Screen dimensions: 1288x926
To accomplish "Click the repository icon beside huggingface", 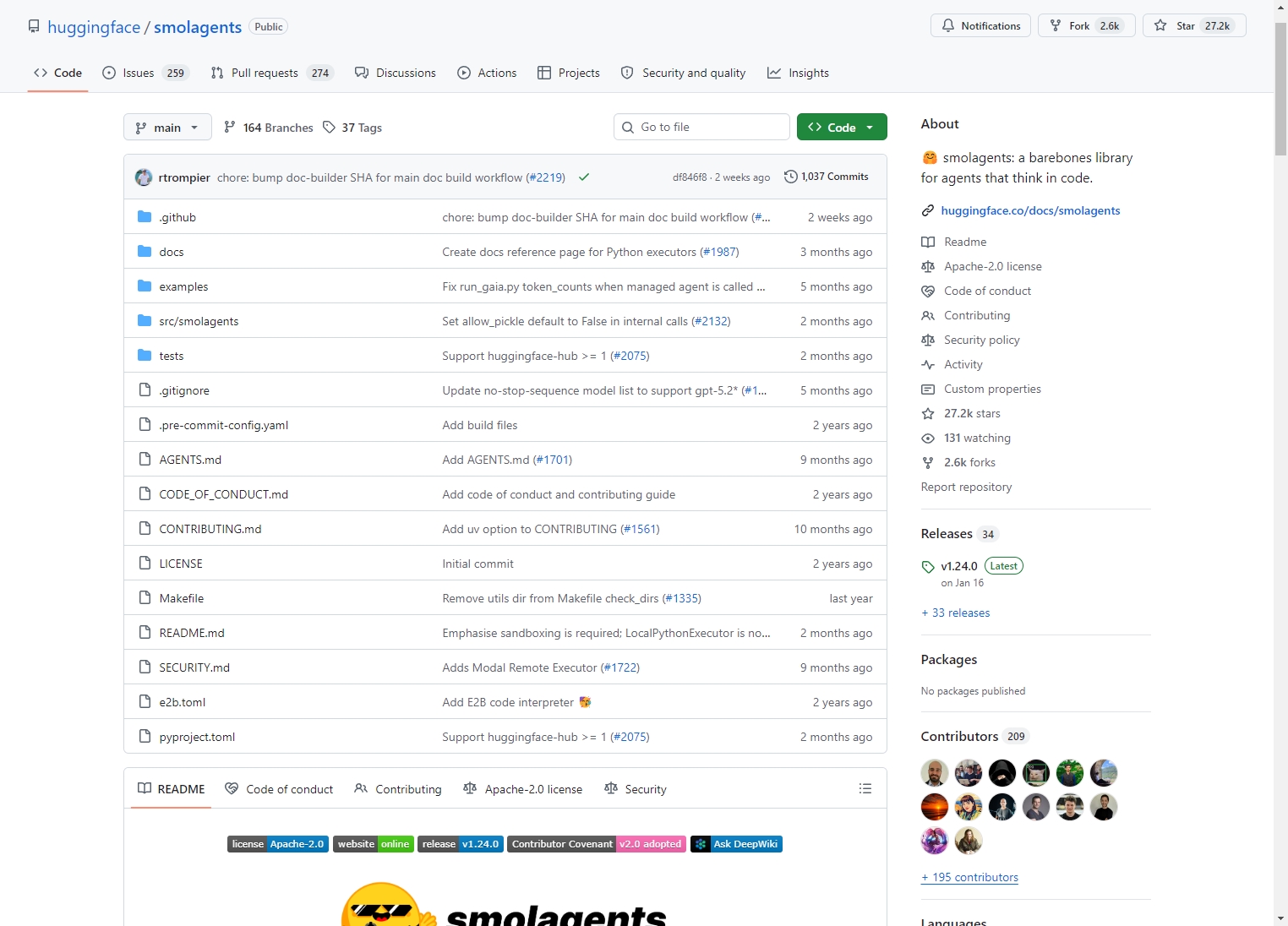I will [x=34, y=26].
